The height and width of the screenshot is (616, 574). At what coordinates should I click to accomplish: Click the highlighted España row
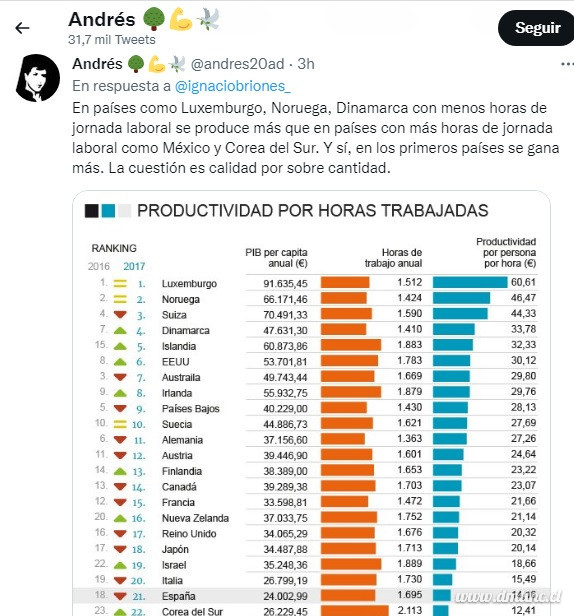pos(312,596)
